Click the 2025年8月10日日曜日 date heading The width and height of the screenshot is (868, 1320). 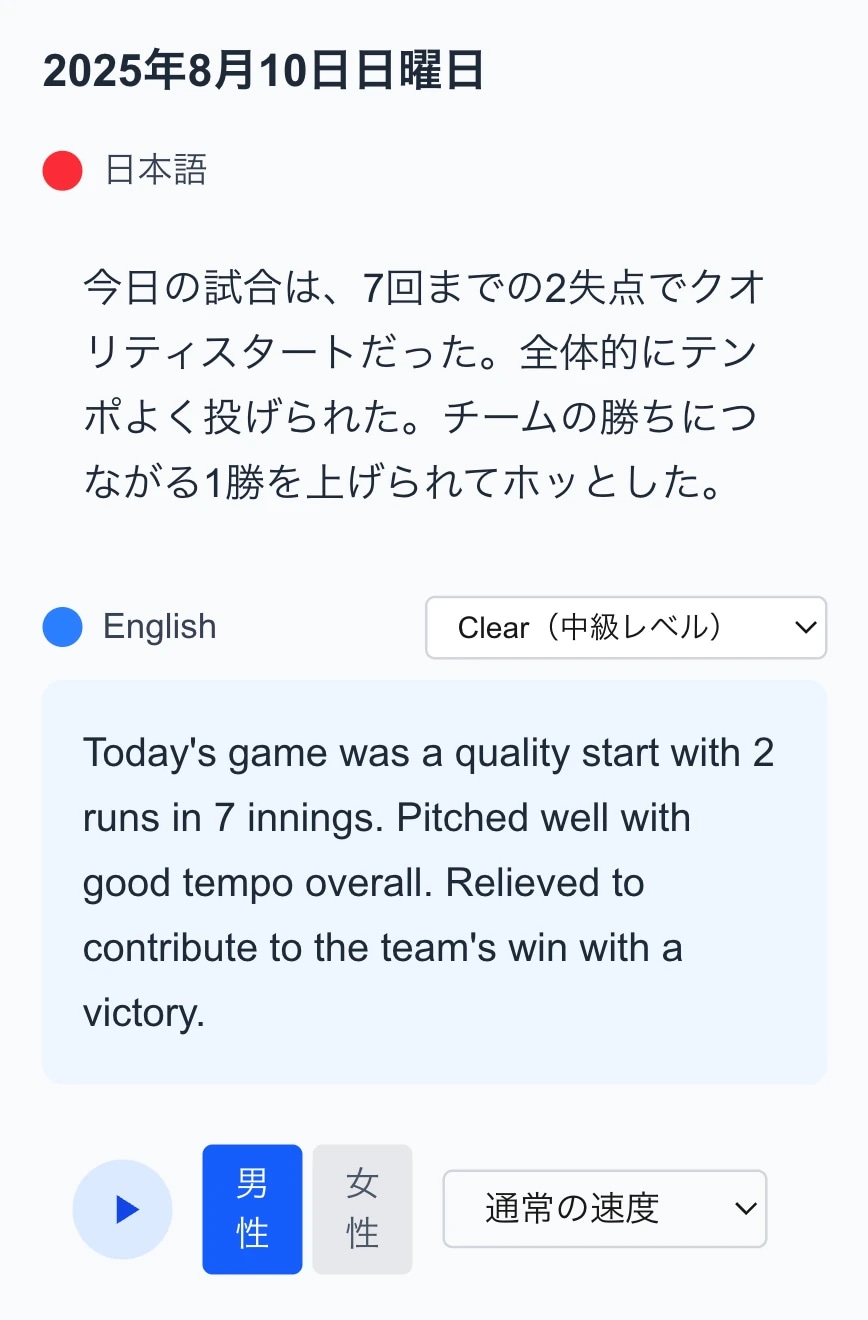(263, 72)
